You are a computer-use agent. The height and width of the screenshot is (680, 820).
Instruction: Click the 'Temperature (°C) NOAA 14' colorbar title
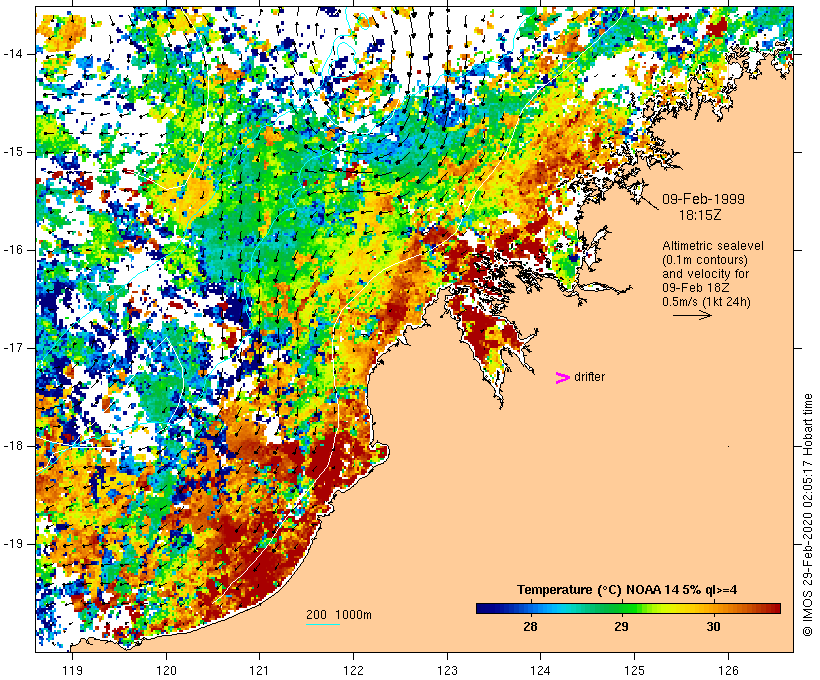click(627, 590)
